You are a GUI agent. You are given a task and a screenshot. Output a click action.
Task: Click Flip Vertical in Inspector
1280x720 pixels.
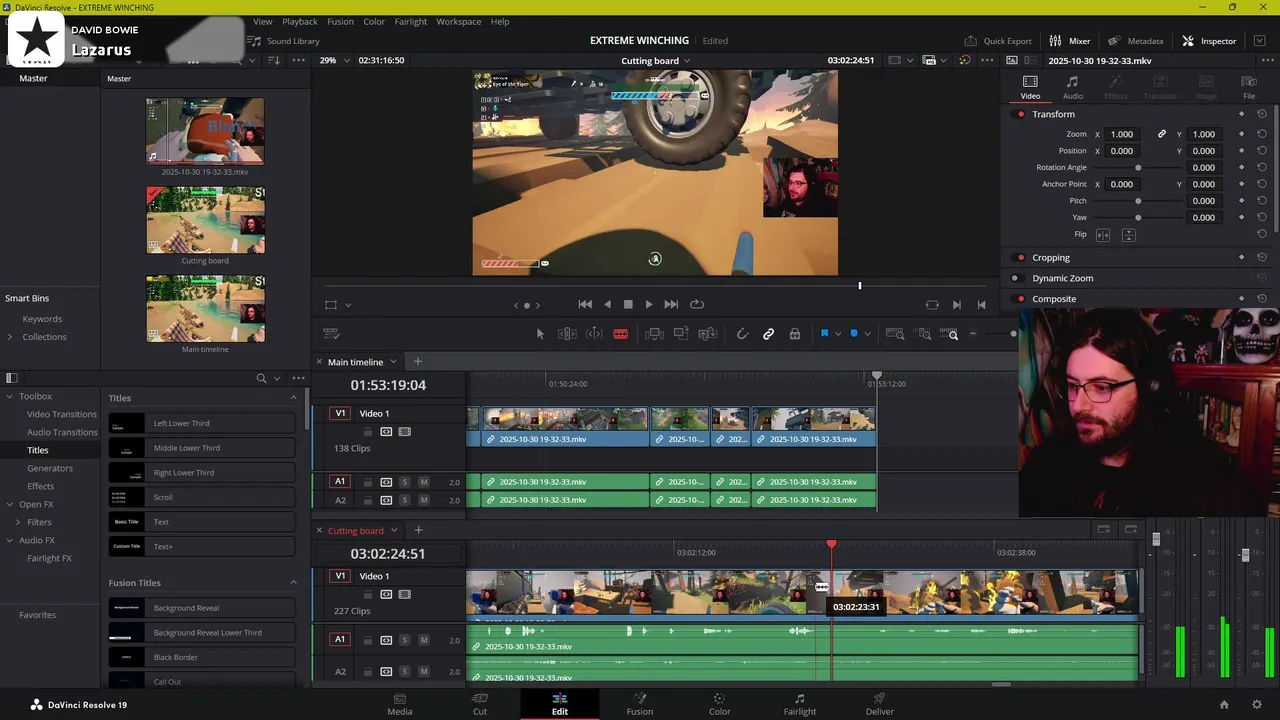click(x=1128, y=235)
